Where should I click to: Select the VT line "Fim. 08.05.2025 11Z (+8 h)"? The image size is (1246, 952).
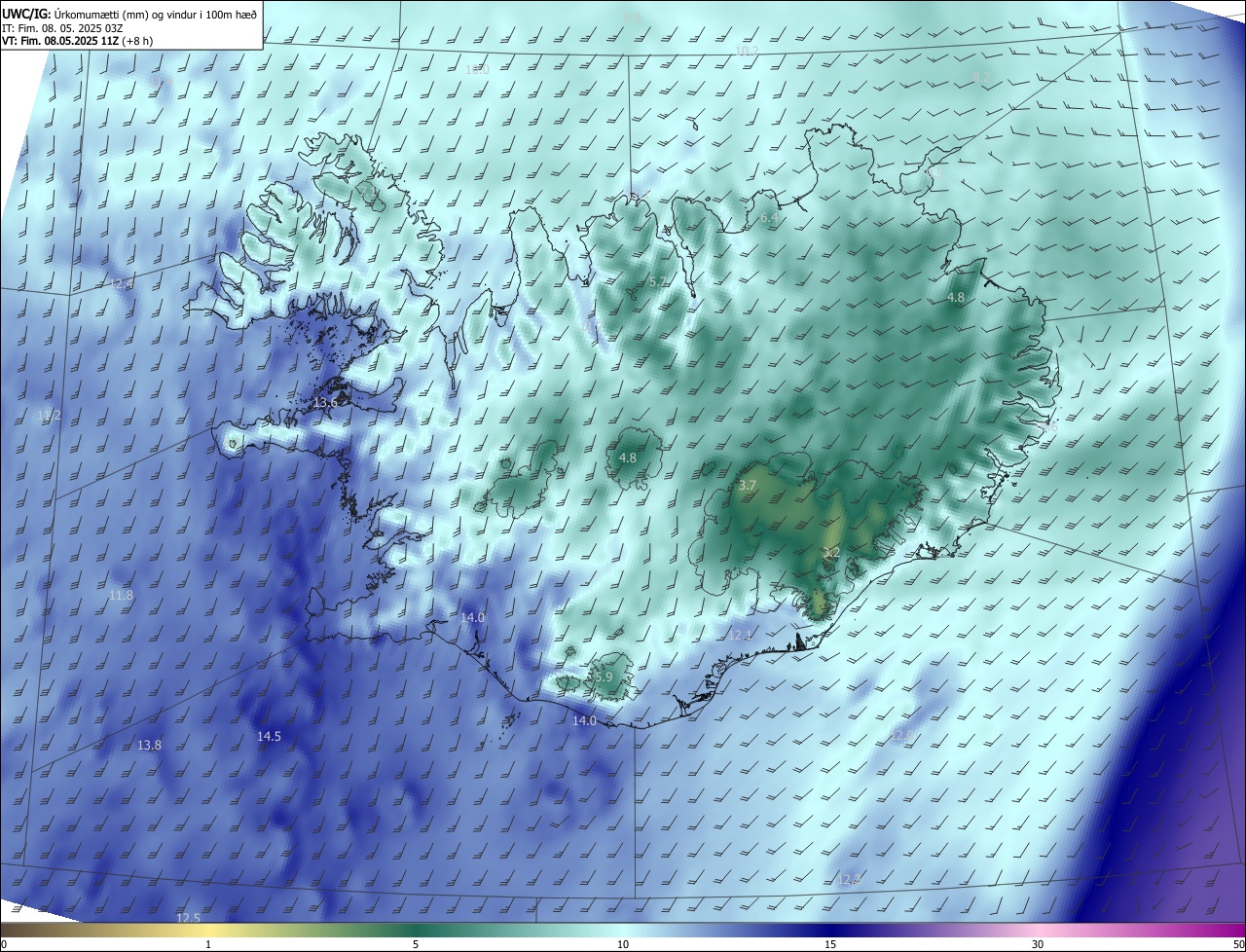pos(86,41)
